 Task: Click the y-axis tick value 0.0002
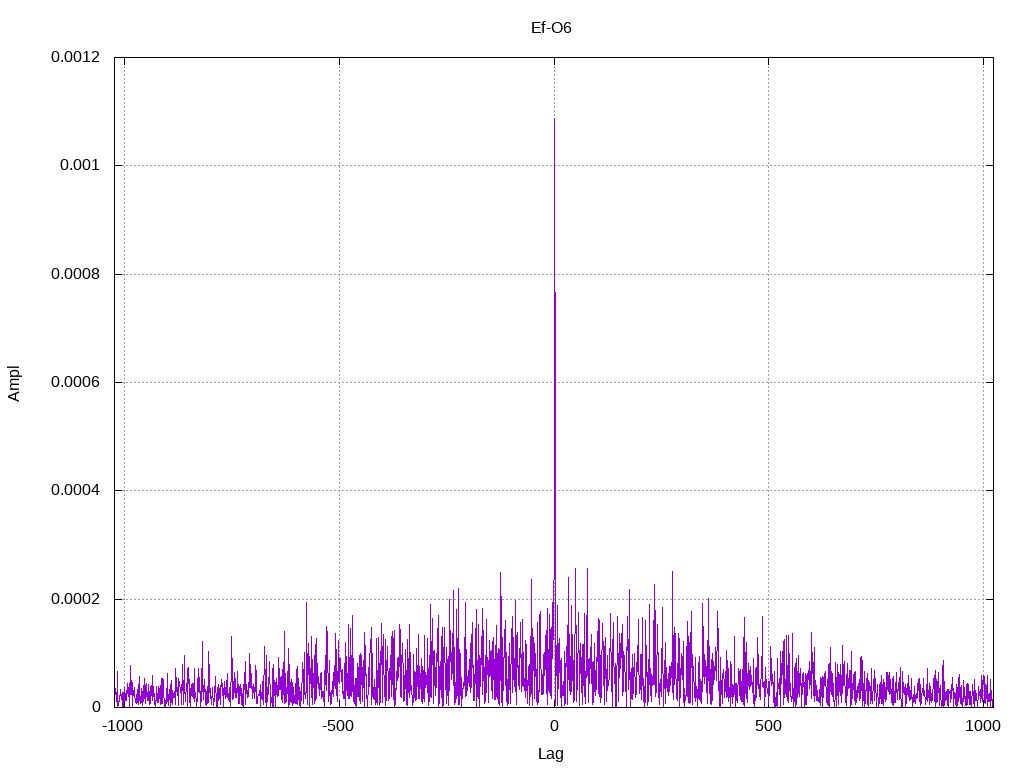click(76, 600)
